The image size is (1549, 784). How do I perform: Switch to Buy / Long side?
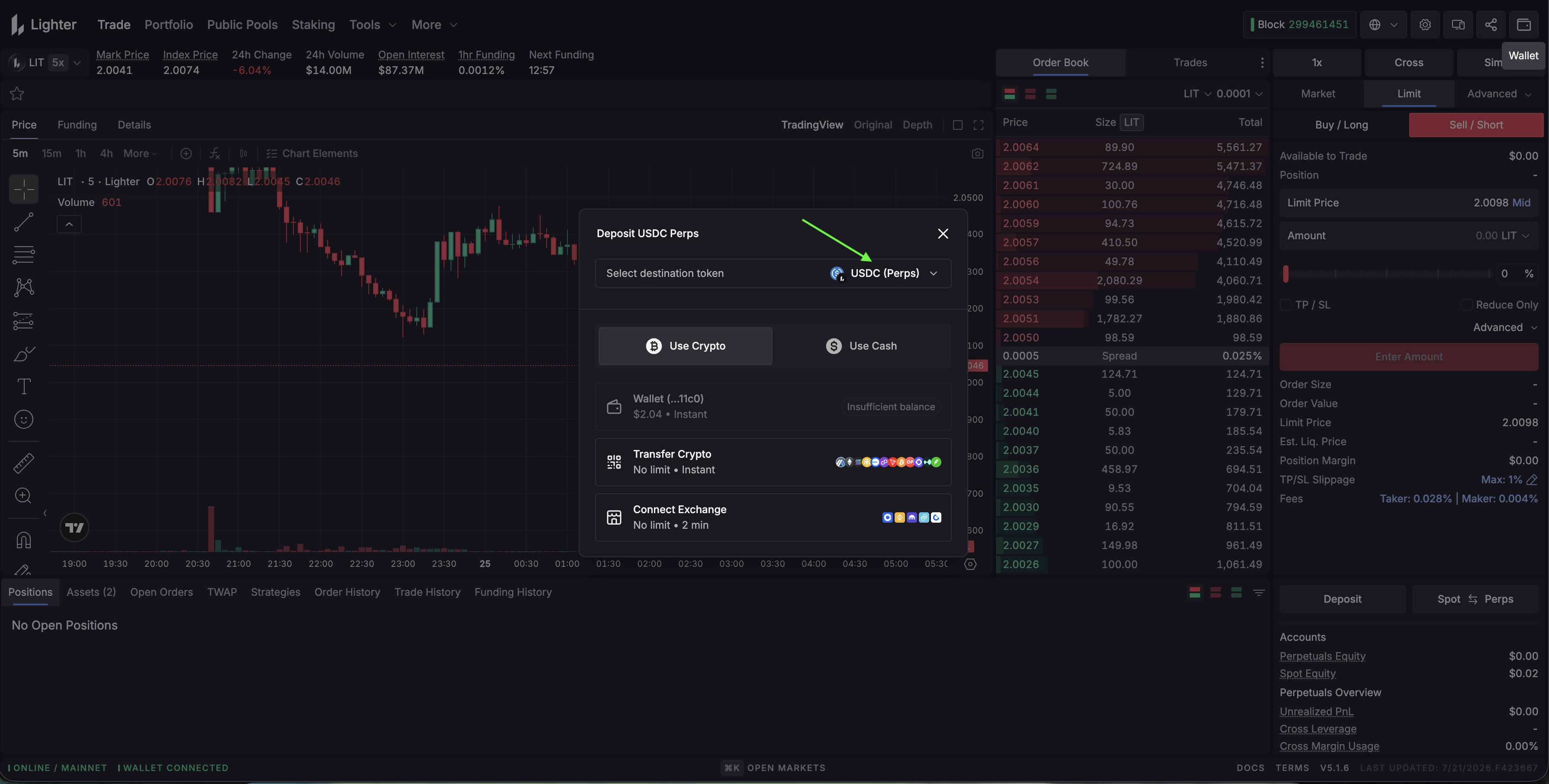click(x=1341, y=125)
